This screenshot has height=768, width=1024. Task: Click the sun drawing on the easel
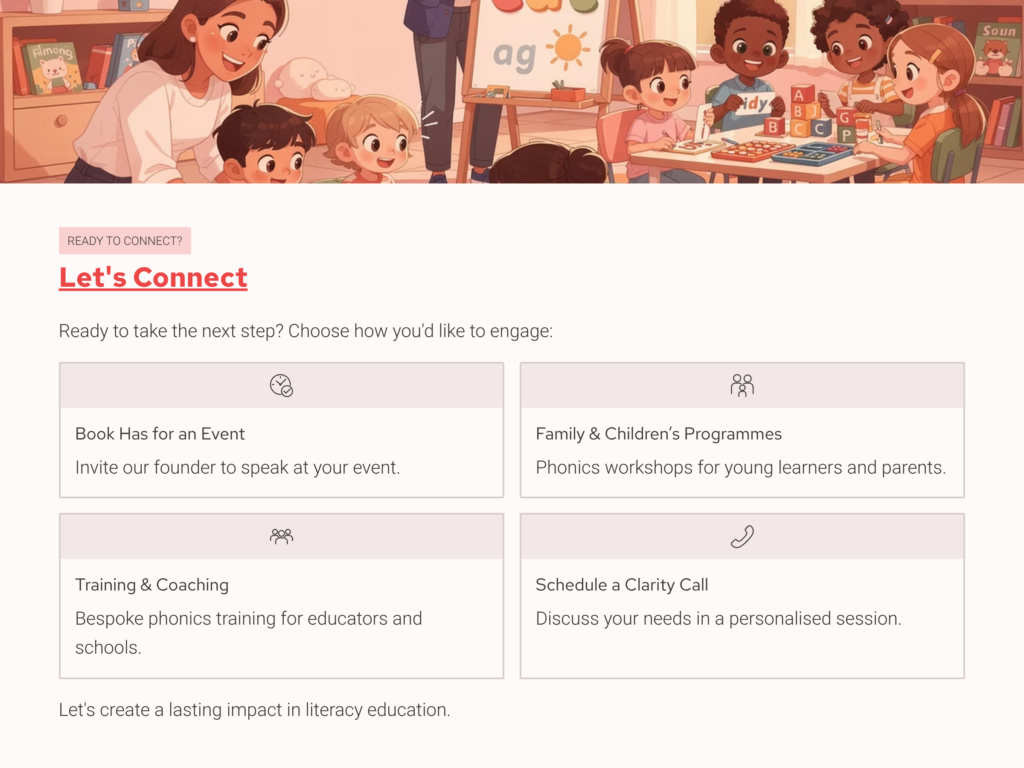click(x=570, y=47)
